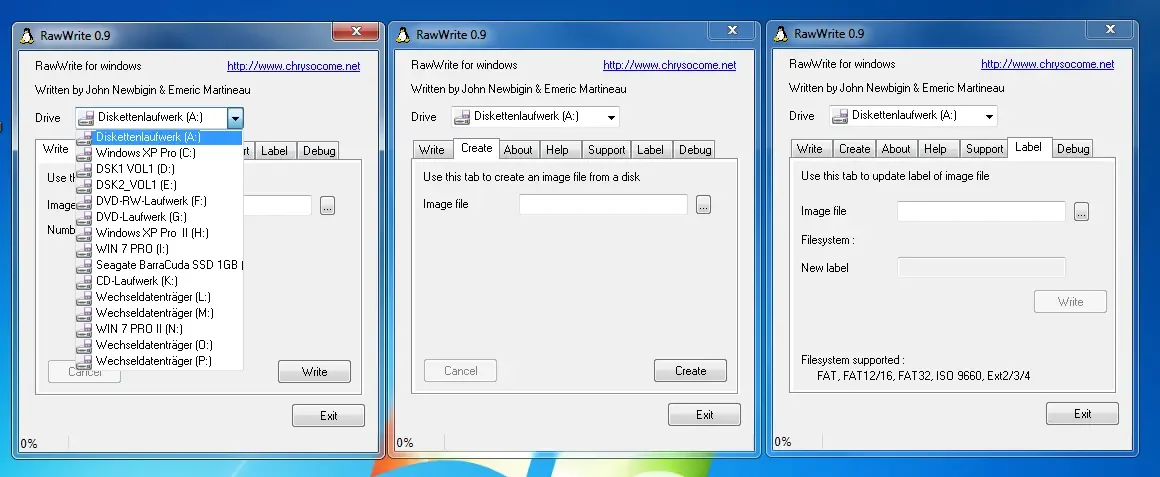The width and height of the screenshot is (1160, 477).
Task: Select CD-Laufwerk (K:) entry
Action: tap(158, 281)
